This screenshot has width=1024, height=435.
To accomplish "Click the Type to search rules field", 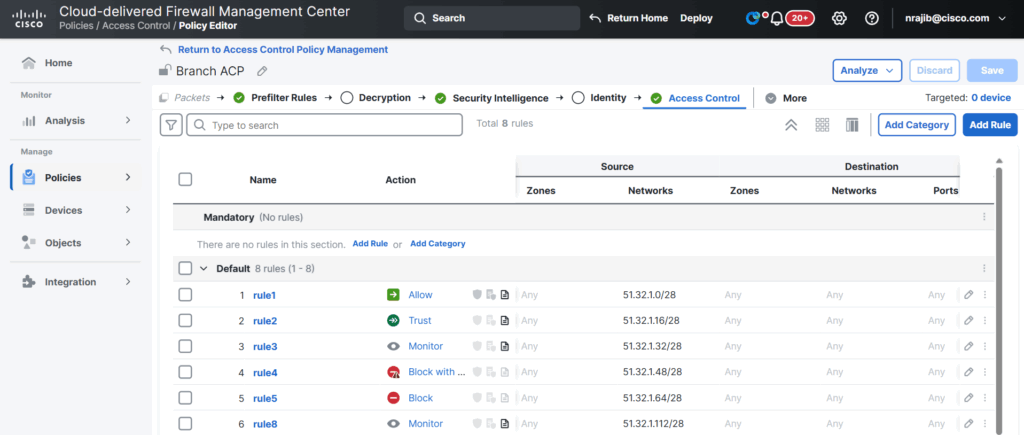I will tap(325, 125).
